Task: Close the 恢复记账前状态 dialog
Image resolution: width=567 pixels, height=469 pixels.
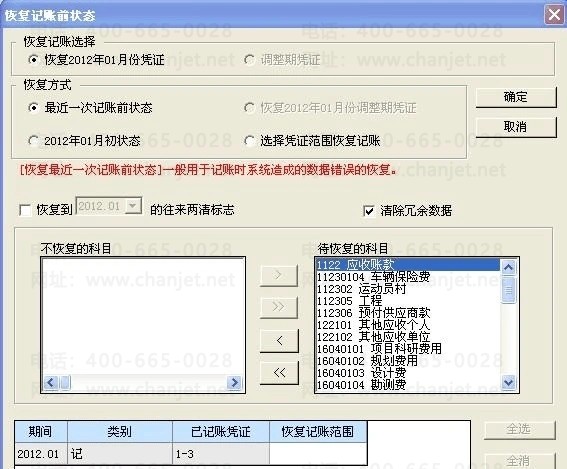Action: (x=554, y=15)
